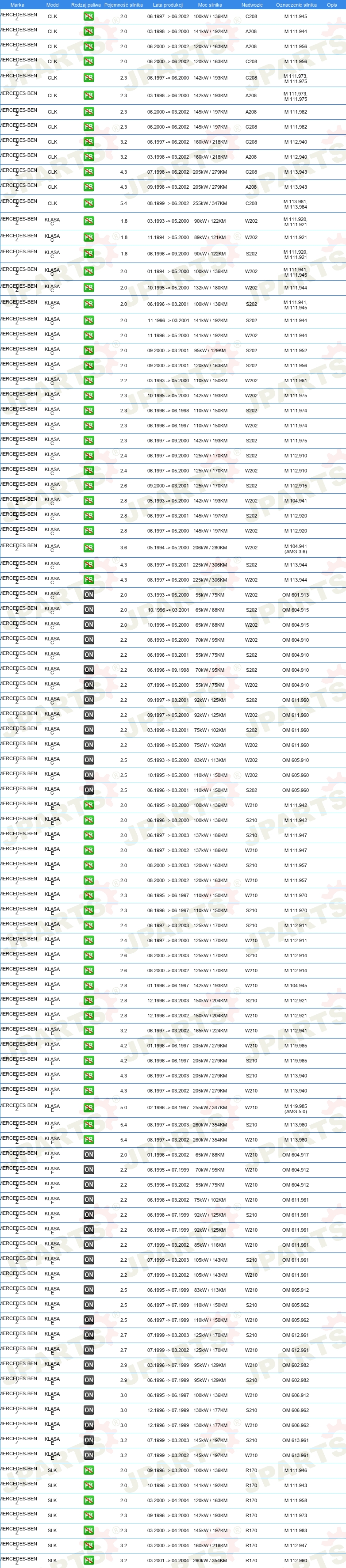Viewport: 346px width, 1568px height.
Task: Click the petrol icon in the SLK M 111.946 row
Action: tap(89, 1470)
